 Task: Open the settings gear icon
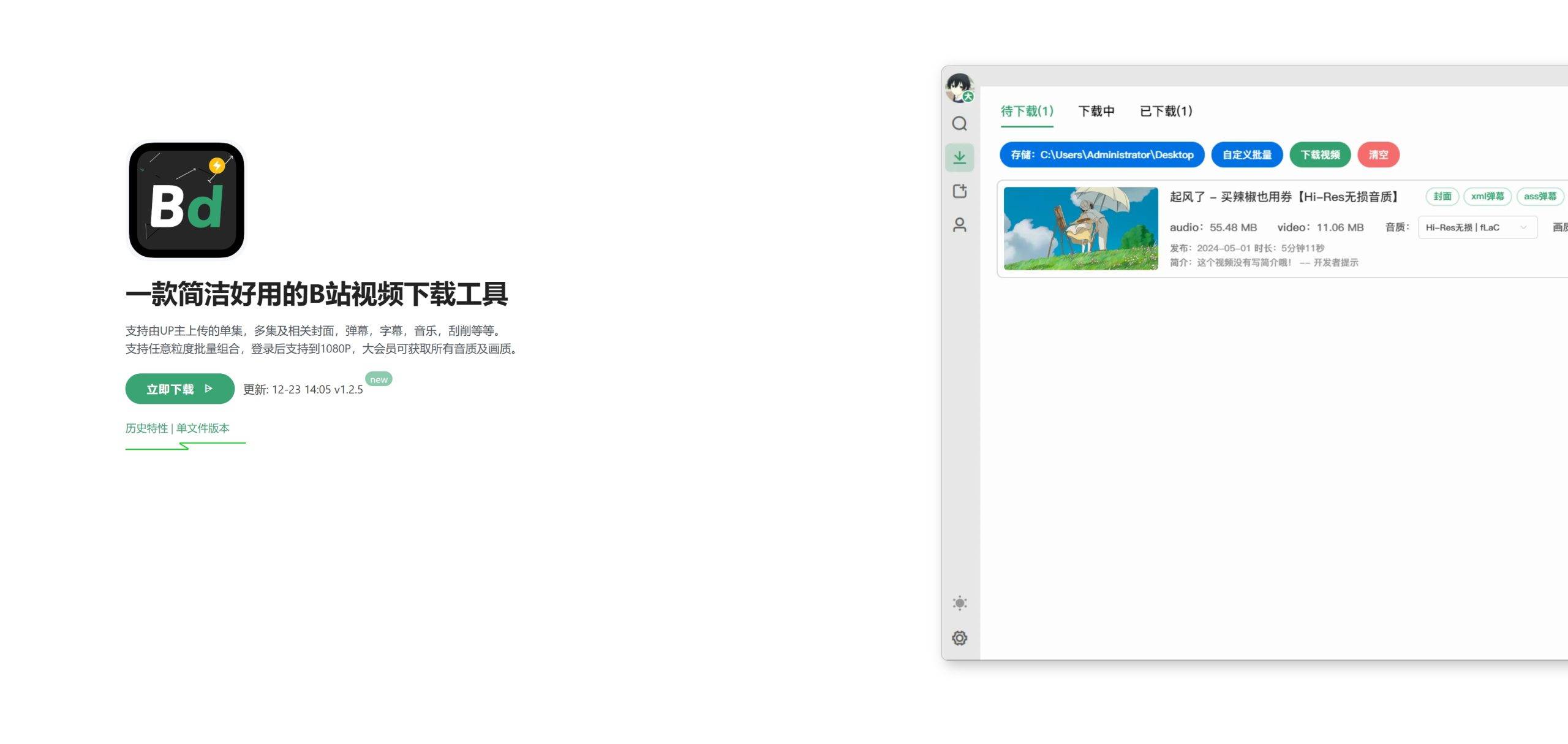click(x=960, y=638)
